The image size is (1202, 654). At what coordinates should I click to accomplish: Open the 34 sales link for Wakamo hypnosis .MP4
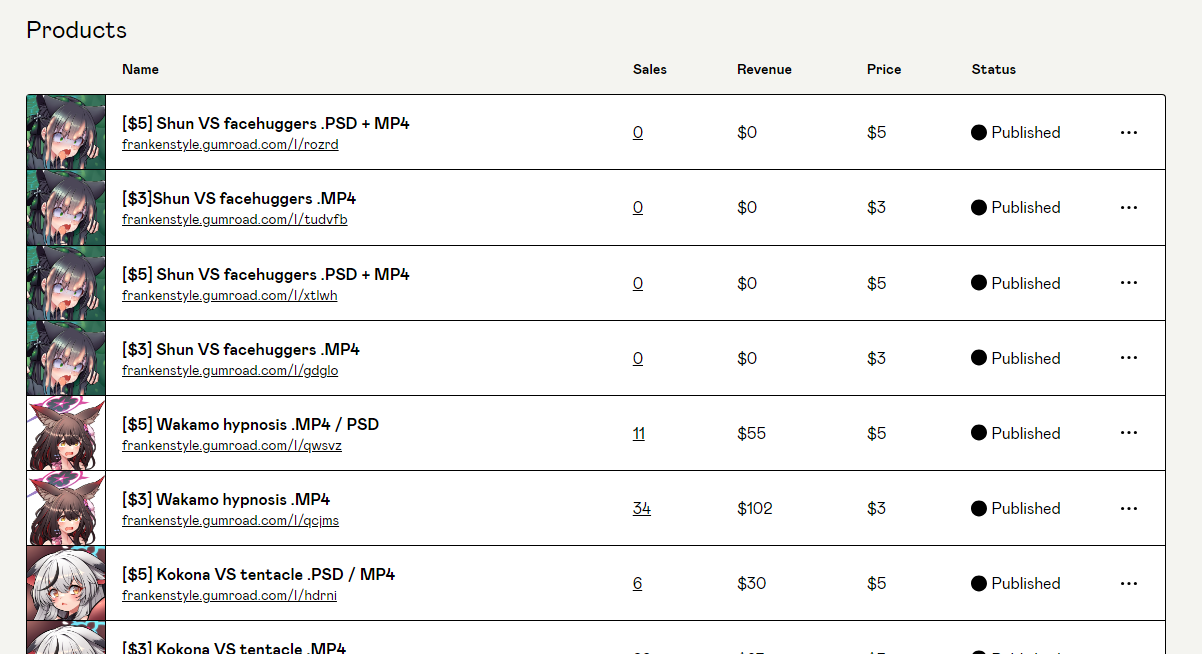coord(641,508)
